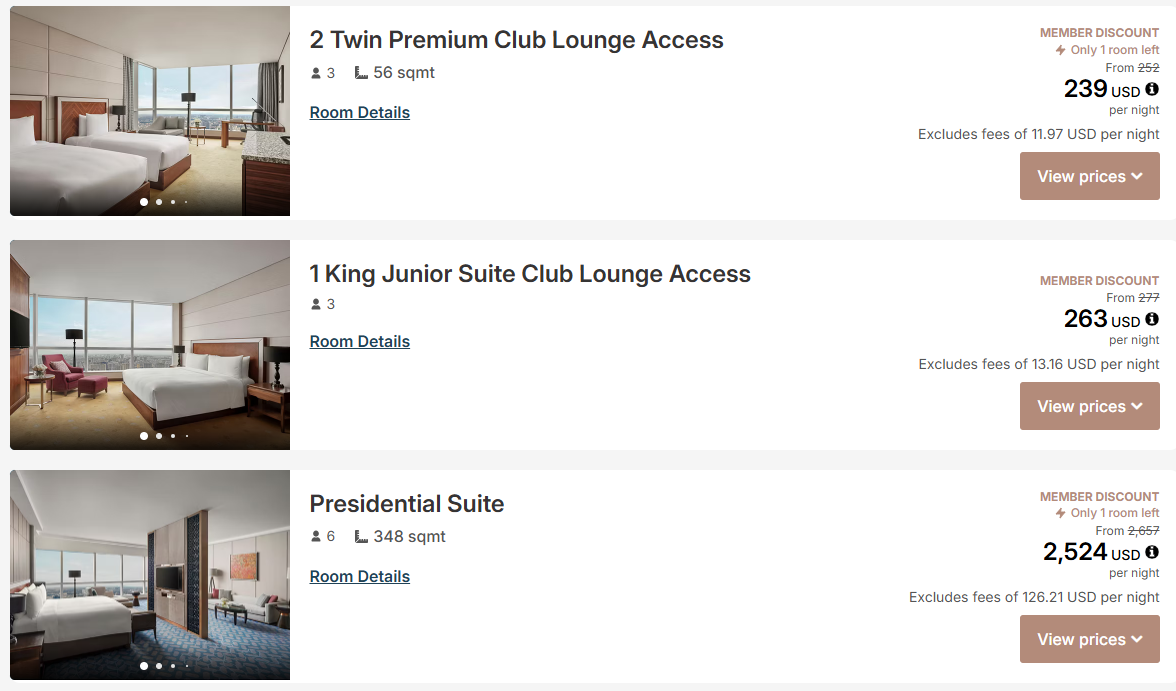
Task: Click the 2 Twin Premium Club Lounge Access heading
Action: [x=516, y=40]
